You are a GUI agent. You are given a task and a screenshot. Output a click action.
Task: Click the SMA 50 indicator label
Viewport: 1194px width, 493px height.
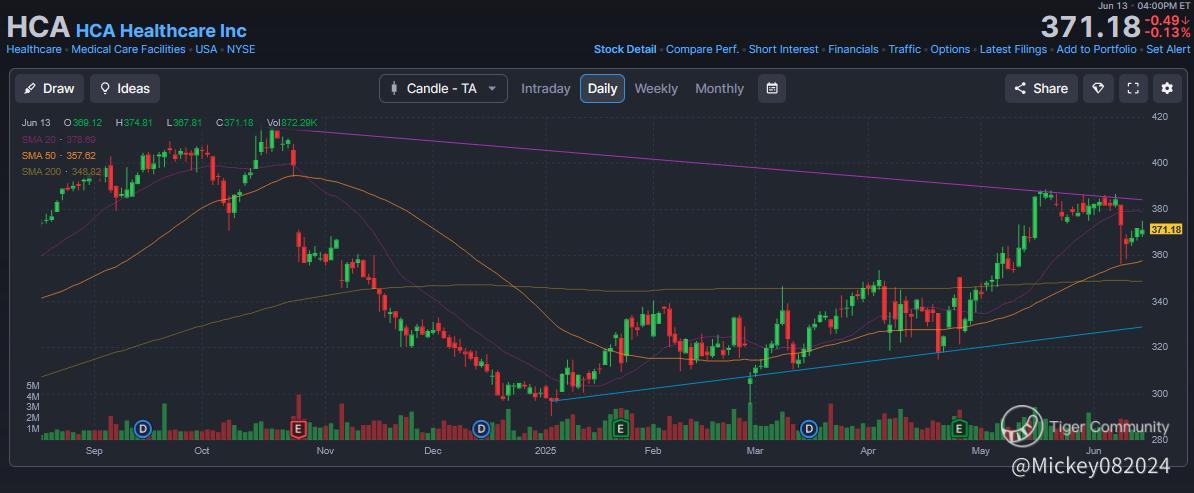click(59, 155)
